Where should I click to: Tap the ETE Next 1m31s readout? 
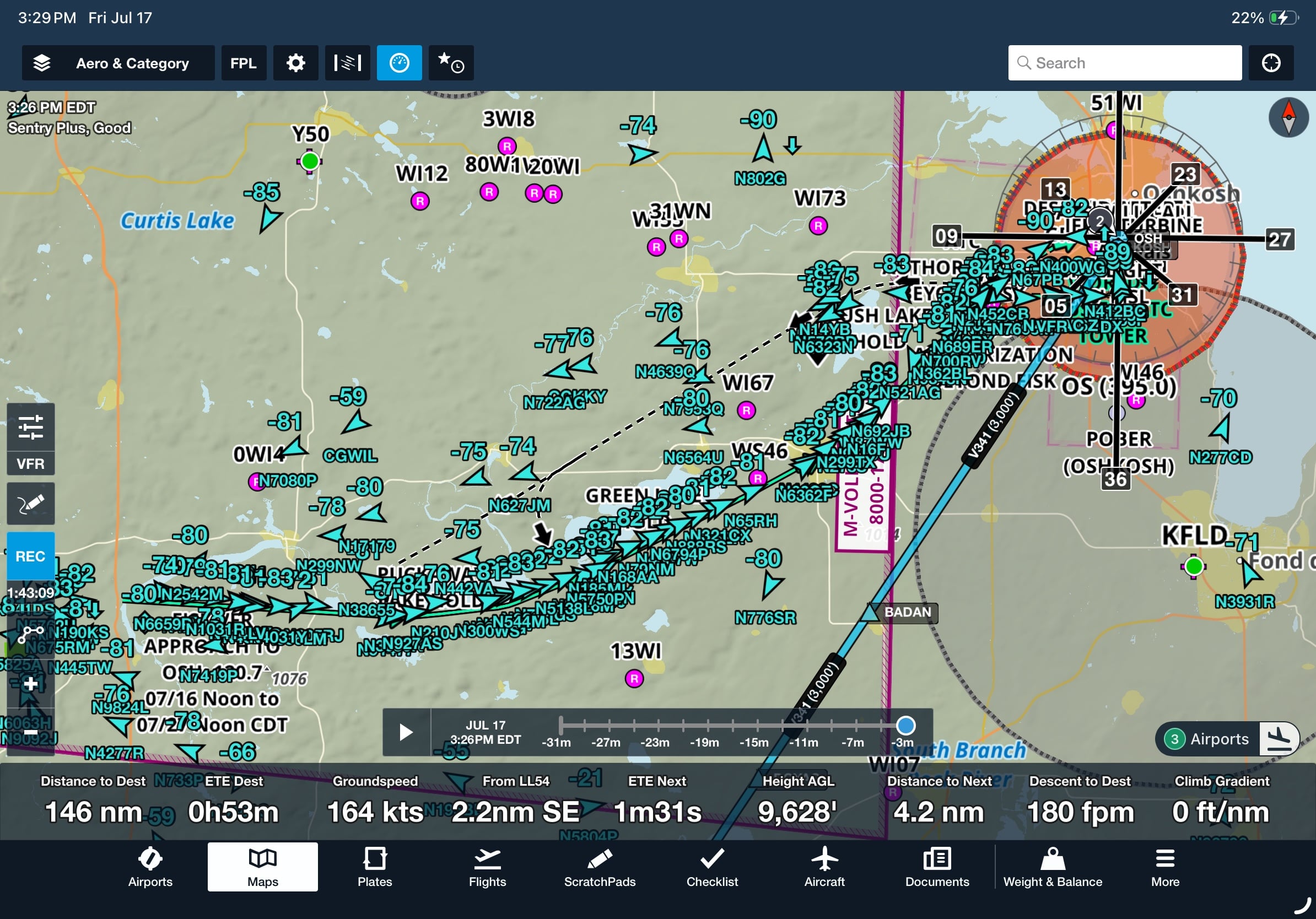coord(657,801)
